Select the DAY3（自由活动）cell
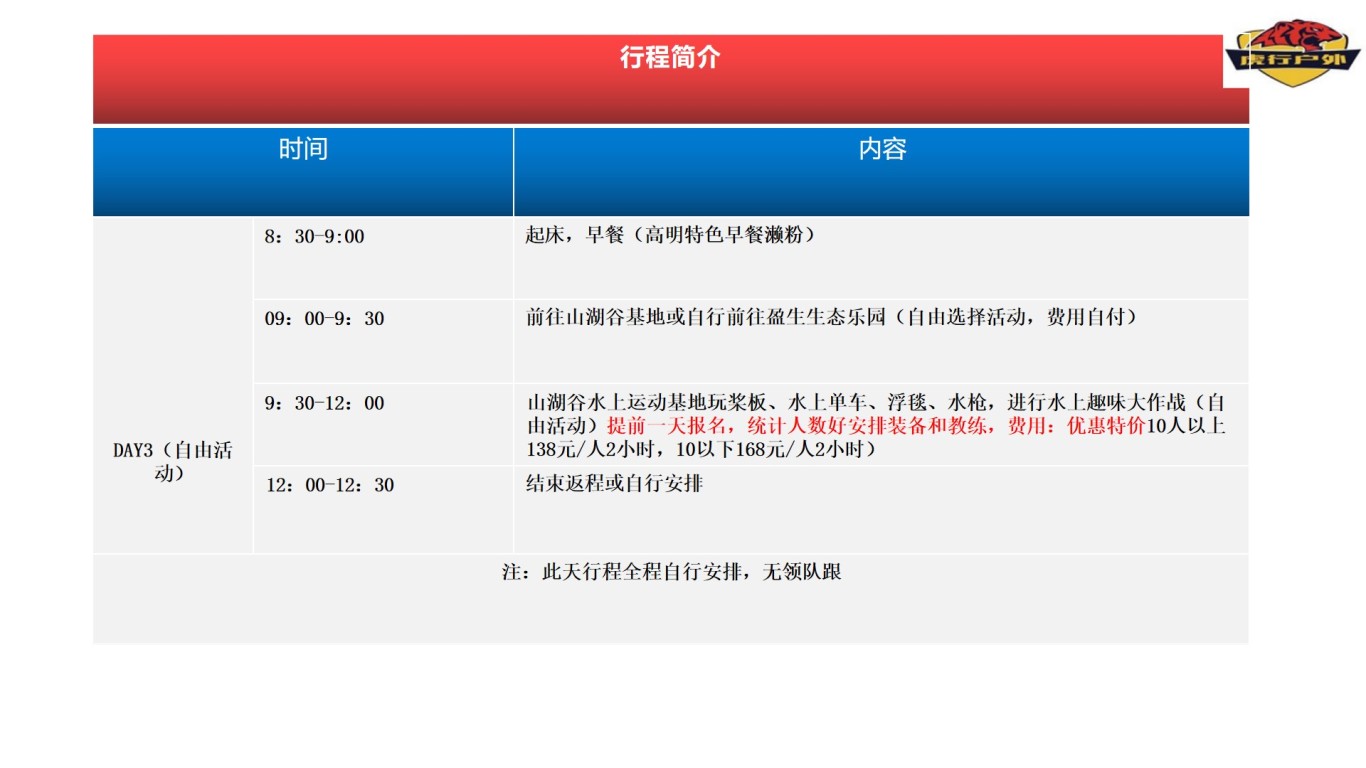Viewport: 1366px width, 768px height. tap(172, 385)
